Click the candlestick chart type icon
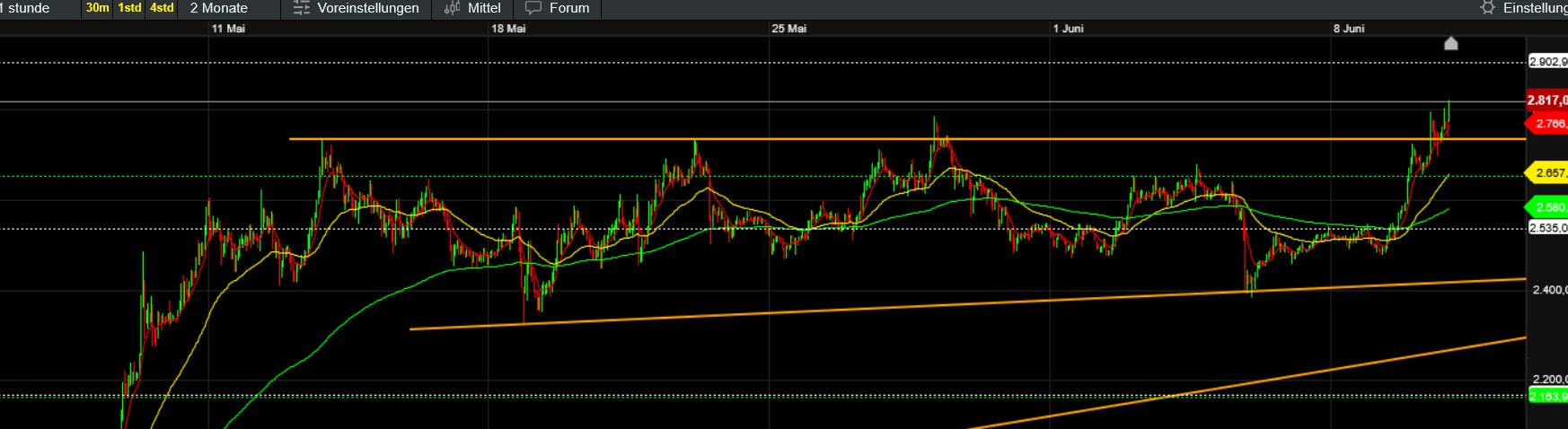The image size is (1568, 429). pos(452,8)
